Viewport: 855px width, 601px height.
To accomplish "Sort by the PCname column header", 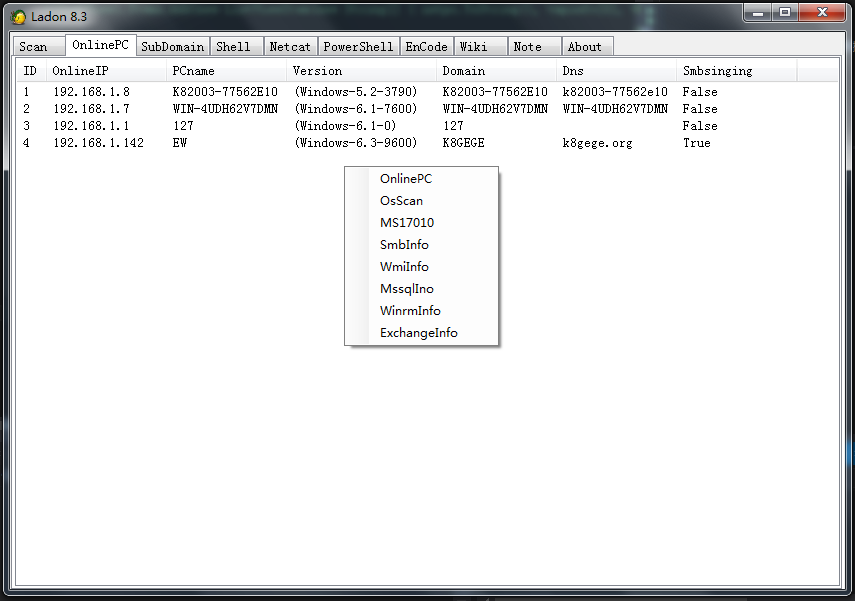I will 226,71.
